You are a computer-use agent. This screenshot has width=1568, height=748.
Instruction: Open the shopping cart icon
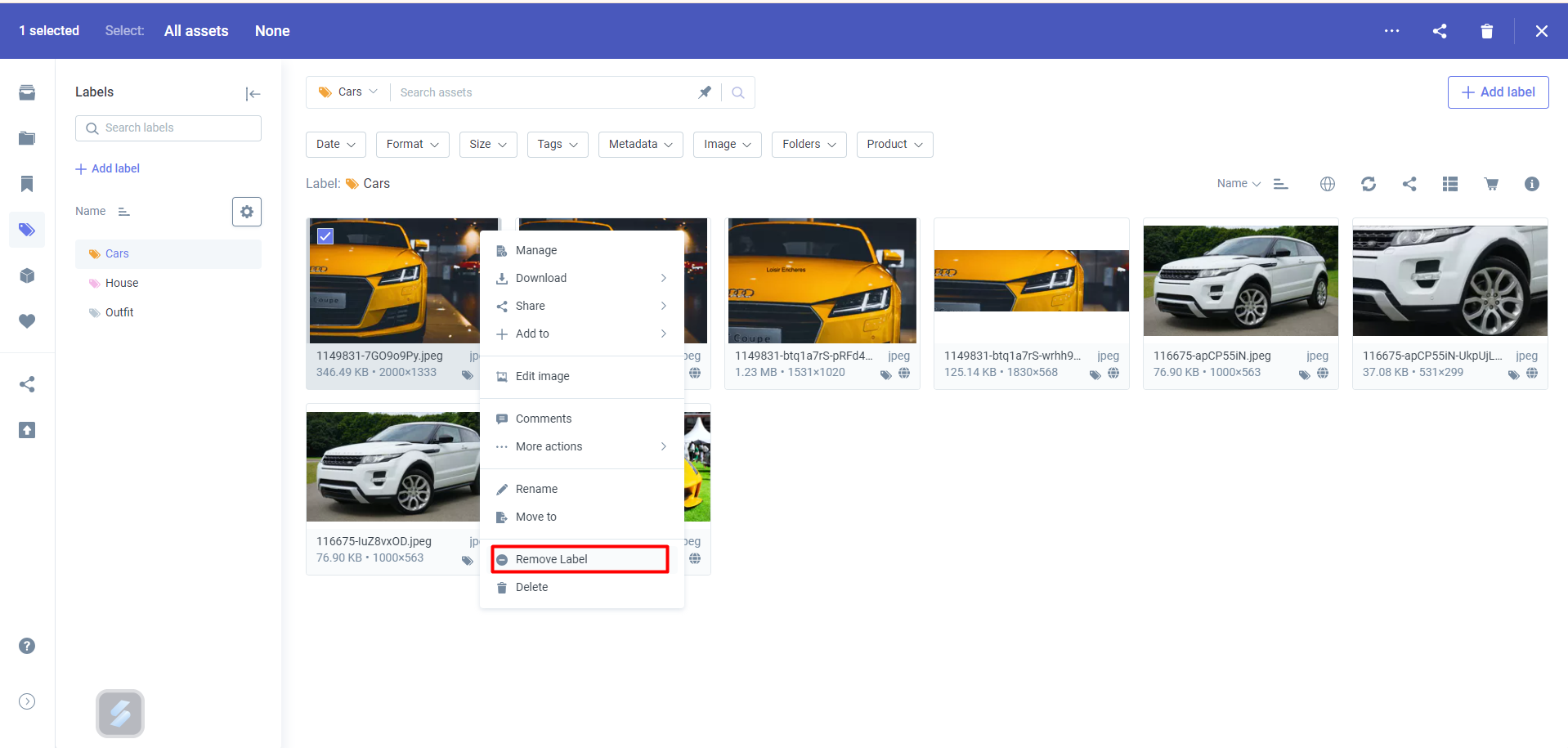1490,184
